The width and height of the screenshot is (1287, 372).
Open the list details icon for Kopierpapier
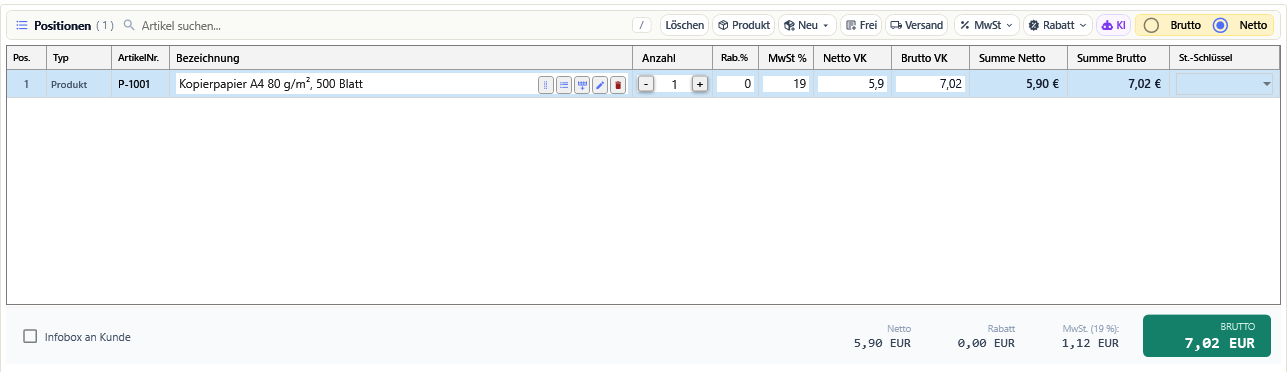(x=564, y=85)
